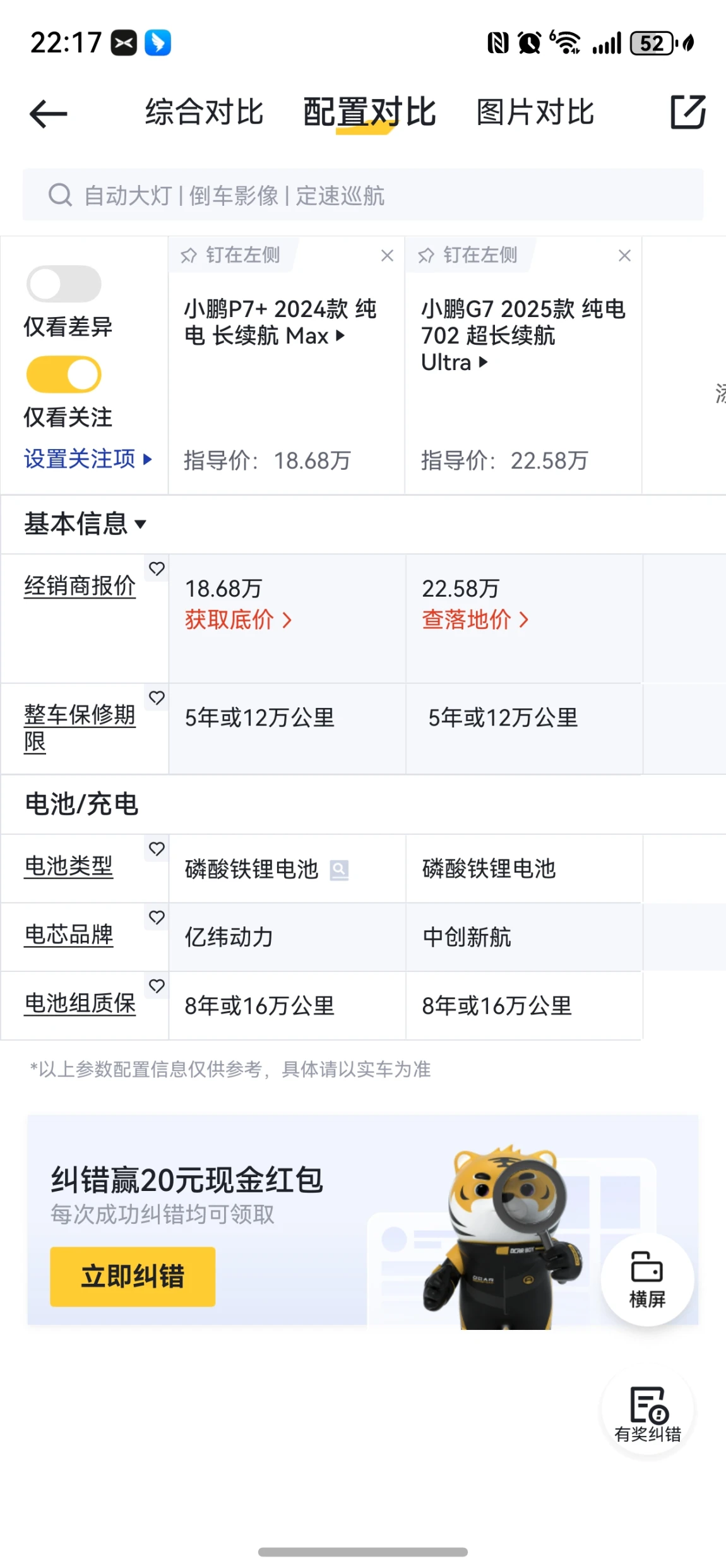Viewport: 726px width, 1568px height.
Task: Tap the 有奖纠错 feedback icon
Action: click(x=647, y=1414)
